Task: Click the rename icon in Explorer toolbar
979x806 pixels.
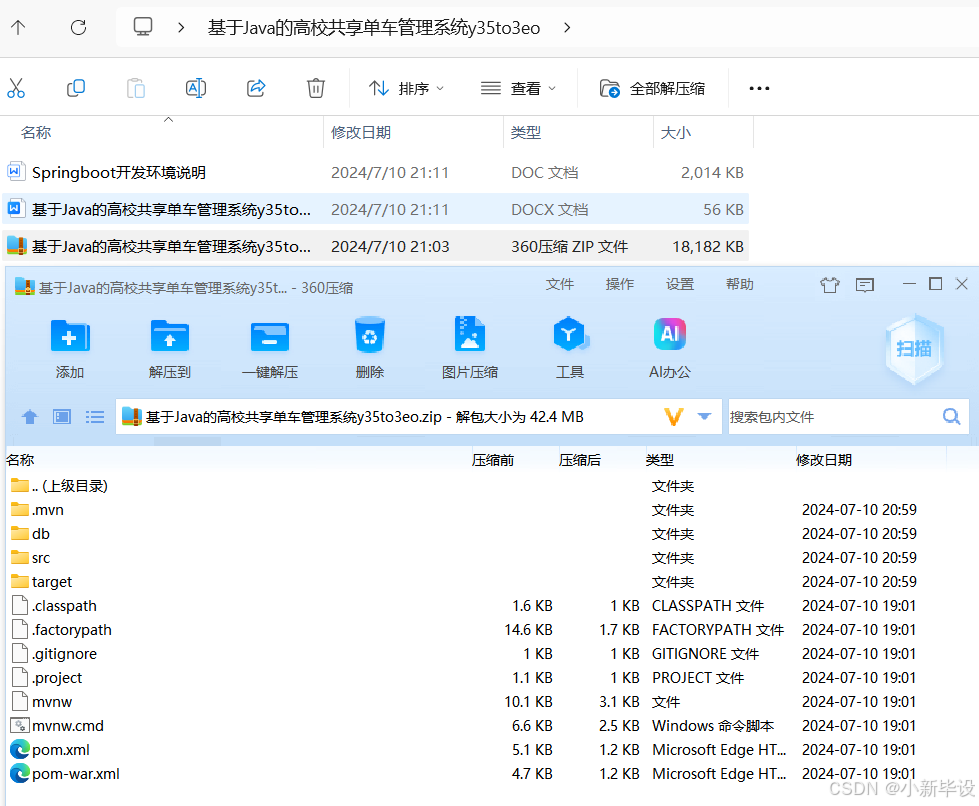Action: point(195,88)
